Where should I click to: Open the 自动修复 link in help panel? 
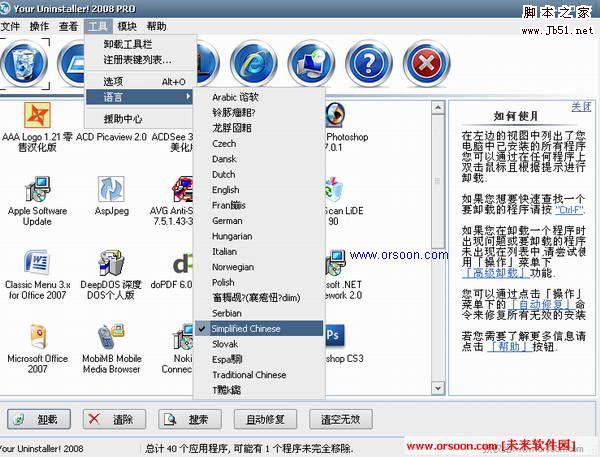(x=540, y=305)
